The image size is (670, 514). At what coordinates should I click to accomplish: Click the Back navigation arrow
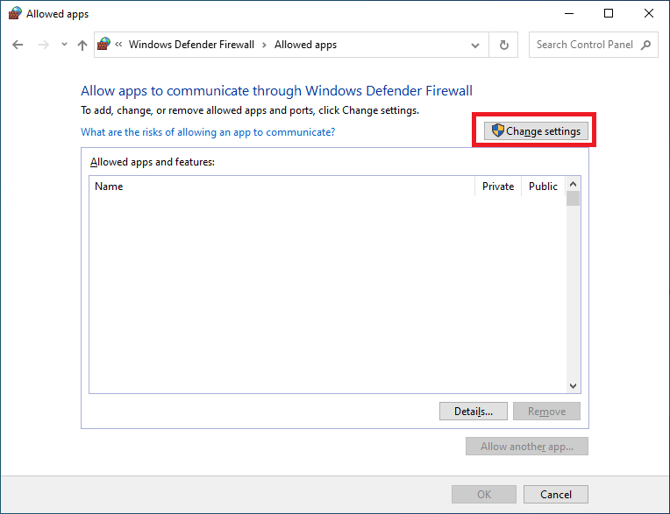tap(18, 44)
